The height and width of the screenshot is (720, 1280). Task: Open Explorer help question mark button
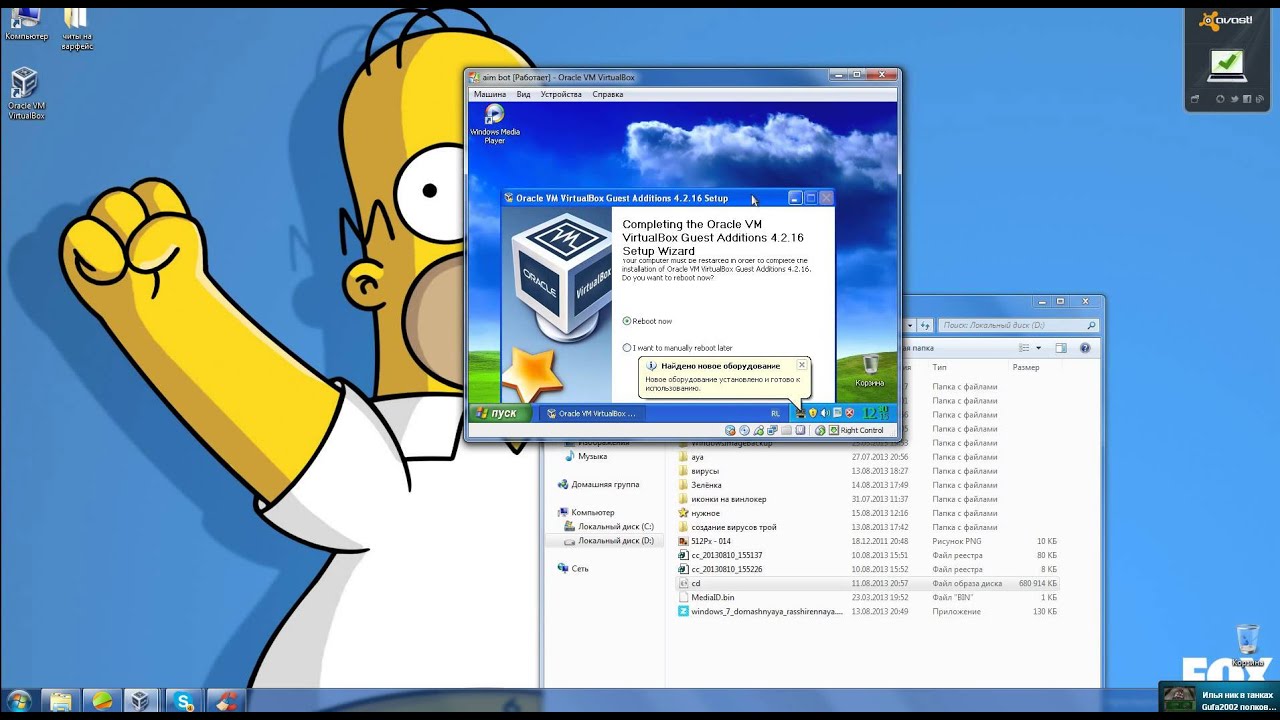[x=1085, y=348]
